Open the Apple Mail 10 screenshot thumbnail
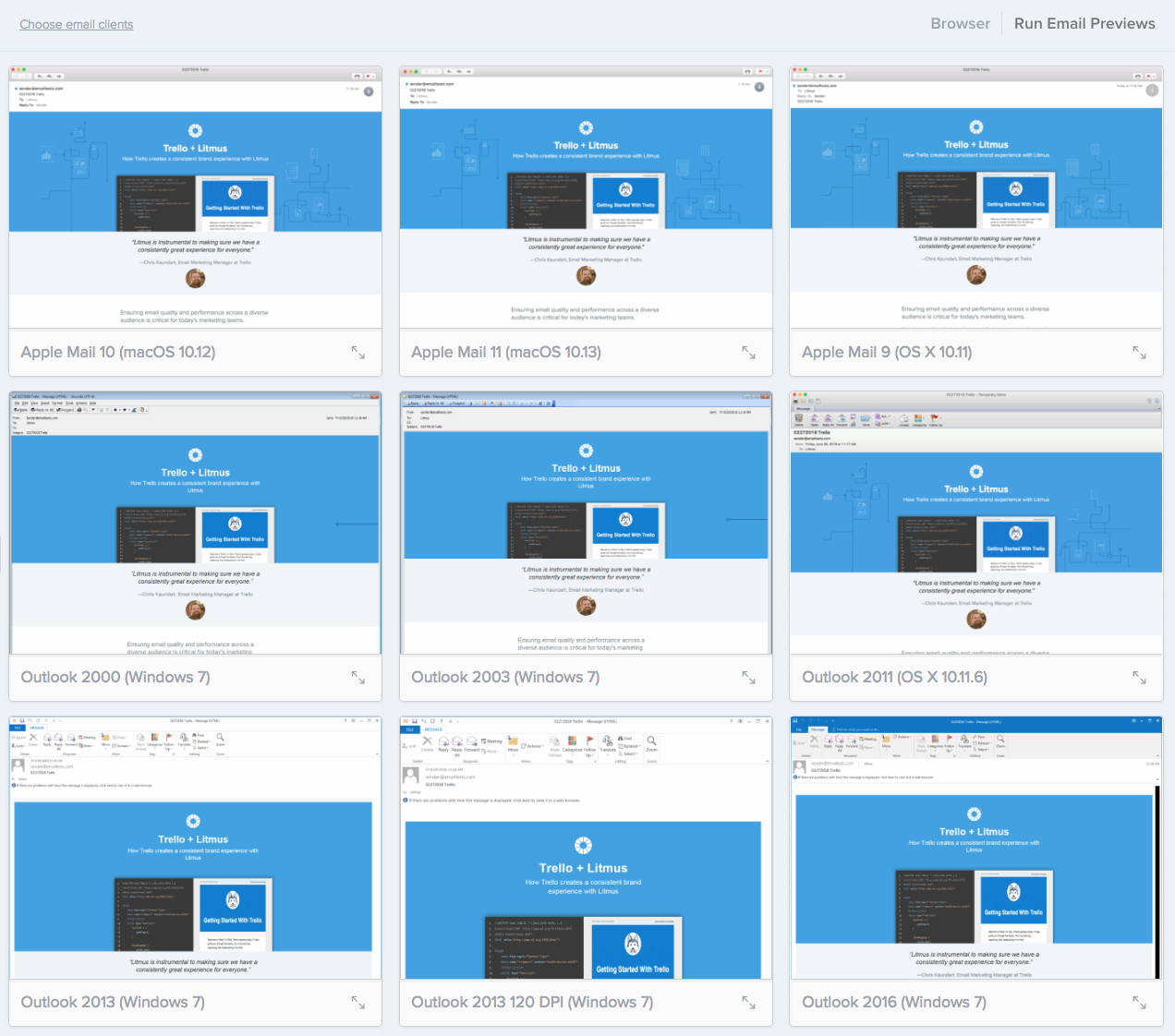1175x1036 pixels. click(x=195, y=197)
